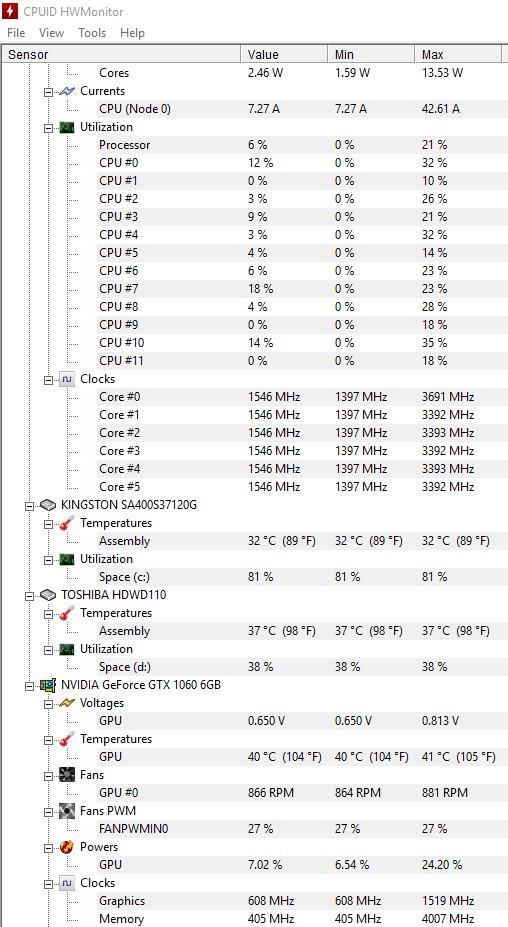
Task: Open the Tools menu
Action: coord(92,33)
